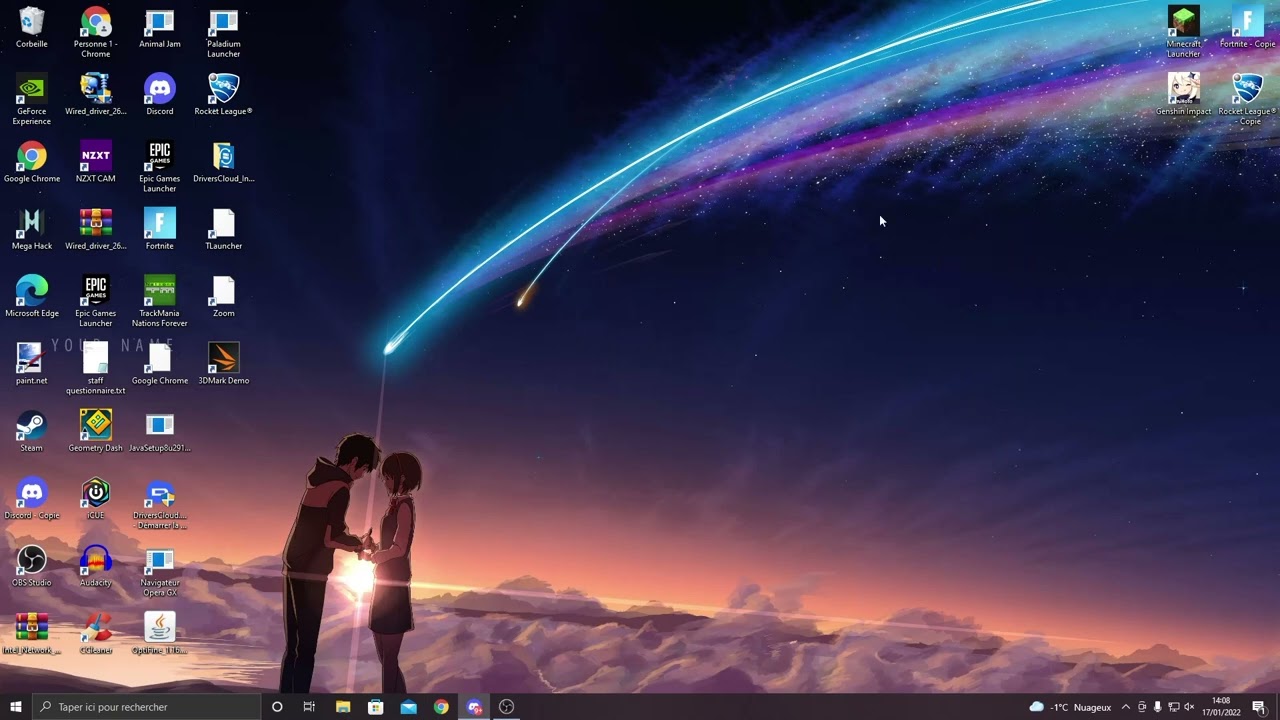
Task: Open the 3DMark Demo shortcut
Action: (223, 364)
